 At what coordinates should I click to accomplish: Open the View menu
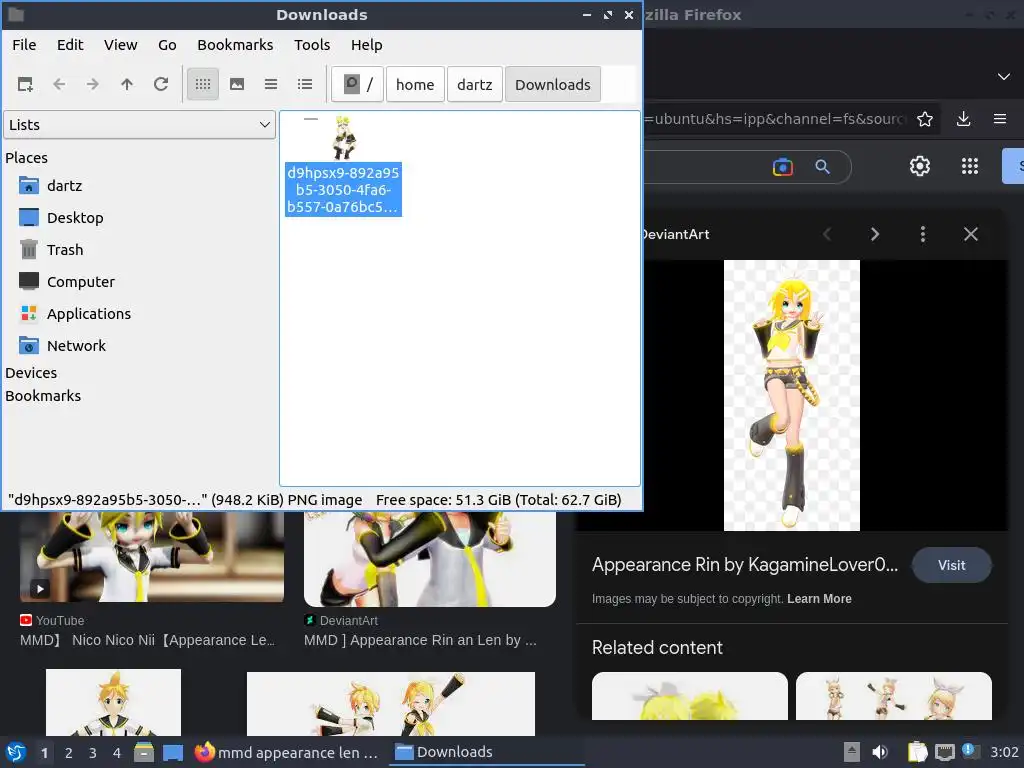pyautogui.click(x=121, y=45)
